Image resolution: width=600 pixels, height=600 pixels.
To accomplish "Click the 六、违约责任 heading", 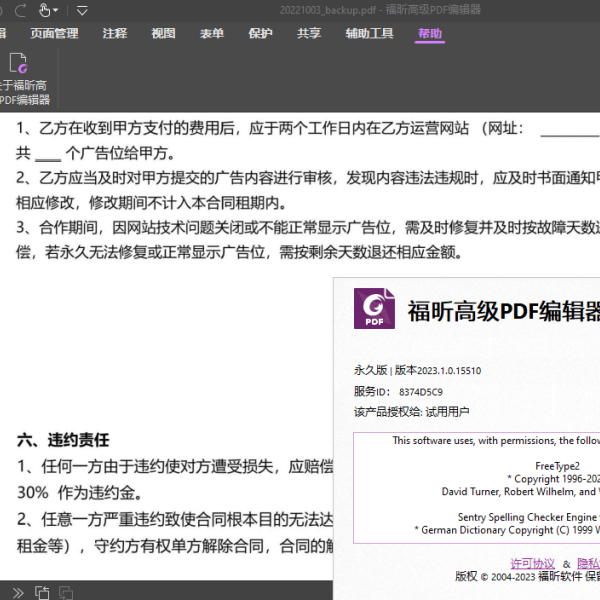I will tap(63, 440).
